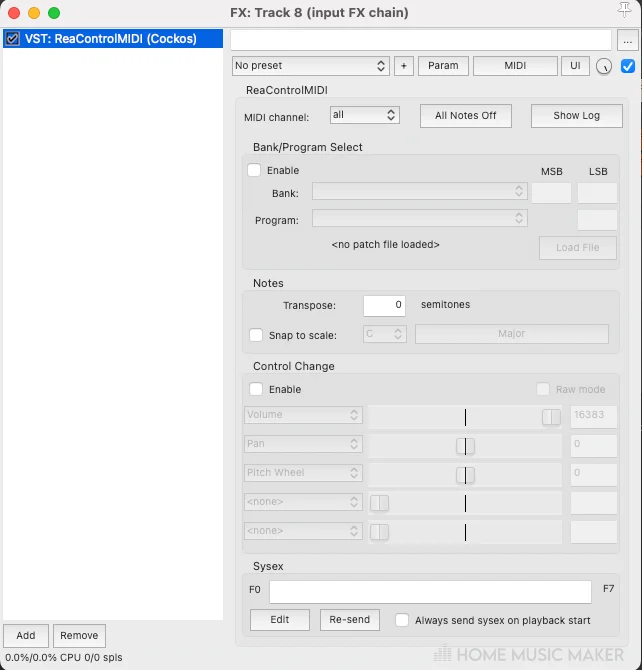Click the <no patch file loaded> text
This screenshot has width=642, height=670.
(386, 244)
